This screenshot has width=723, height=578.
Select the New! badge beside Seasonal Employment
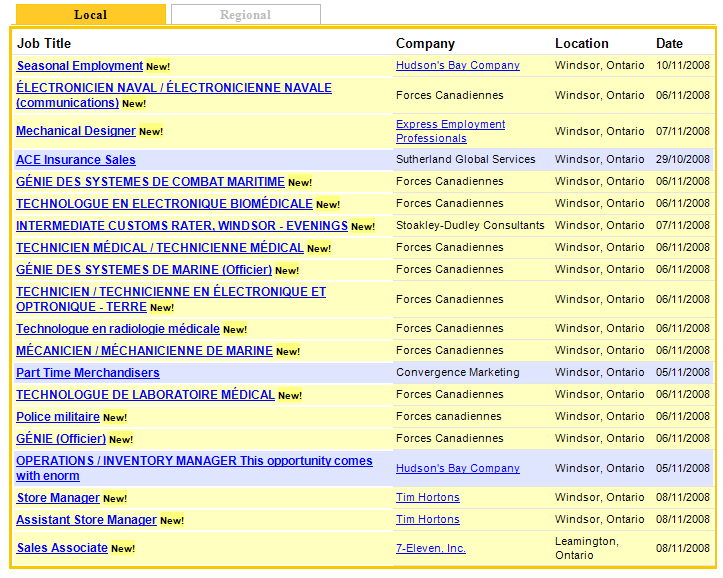(x=158, y=67)
